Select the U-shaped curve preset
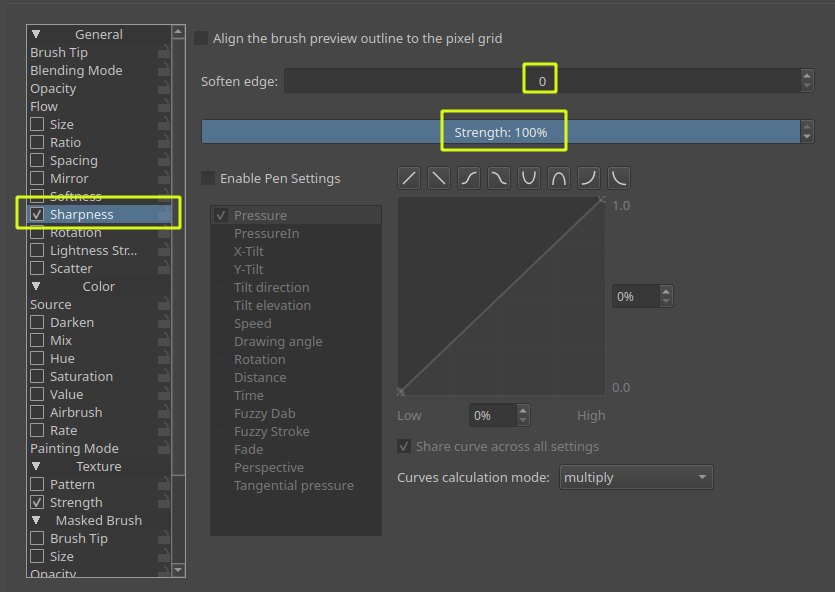Screen dimensions: 835x592 coord(529,178)
